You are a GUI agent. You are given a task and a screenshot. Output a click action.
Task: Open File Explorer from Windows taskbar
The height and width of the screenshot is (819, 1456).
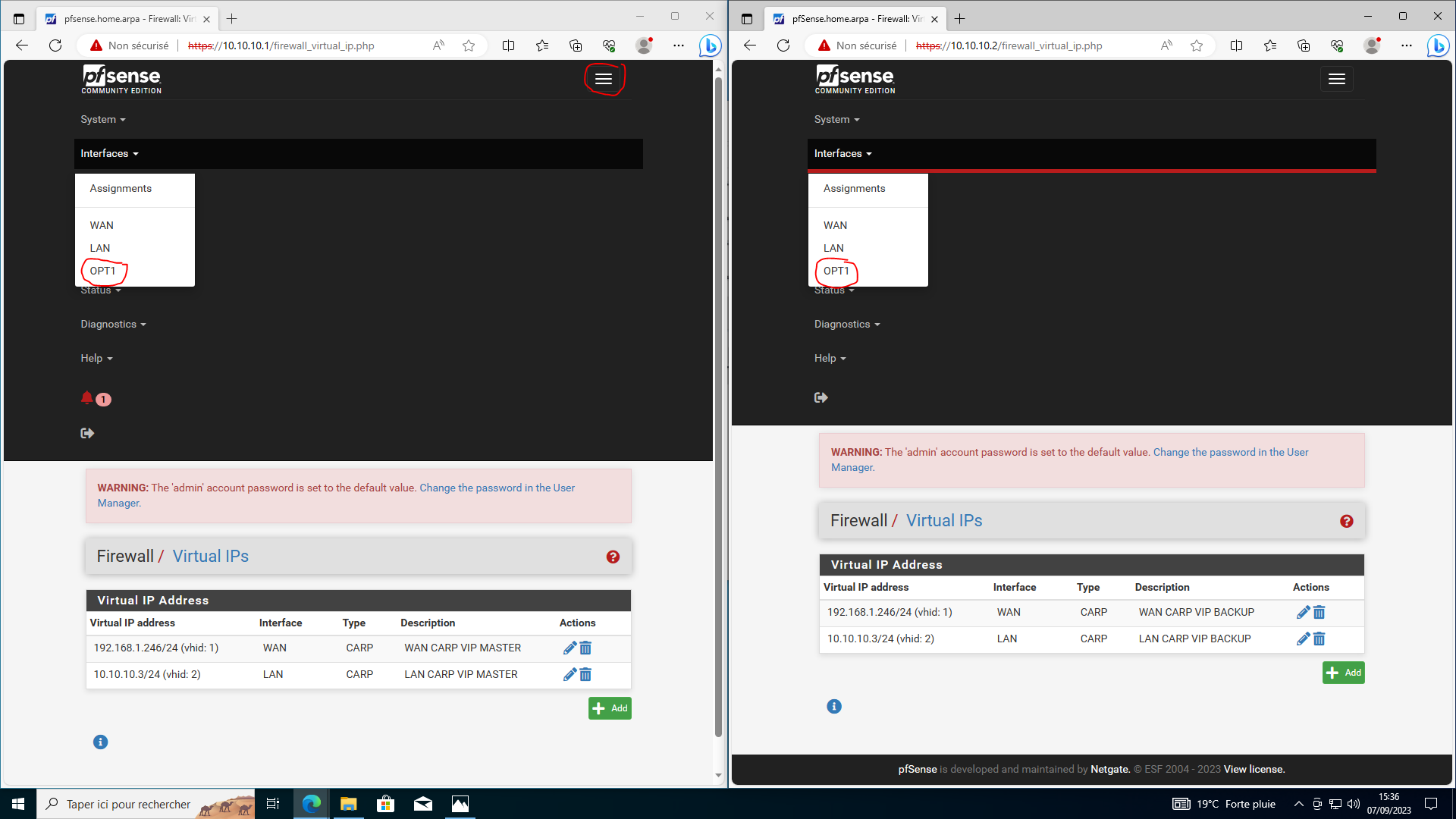[348, 804]
